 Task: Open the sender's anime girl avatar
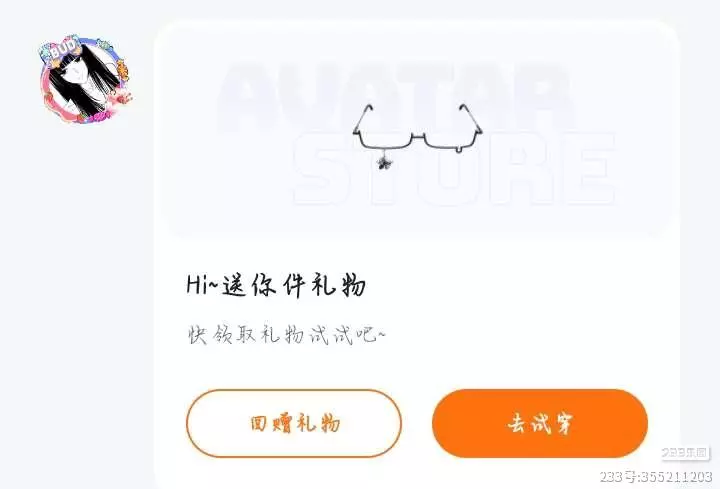(x=85, y=79)
